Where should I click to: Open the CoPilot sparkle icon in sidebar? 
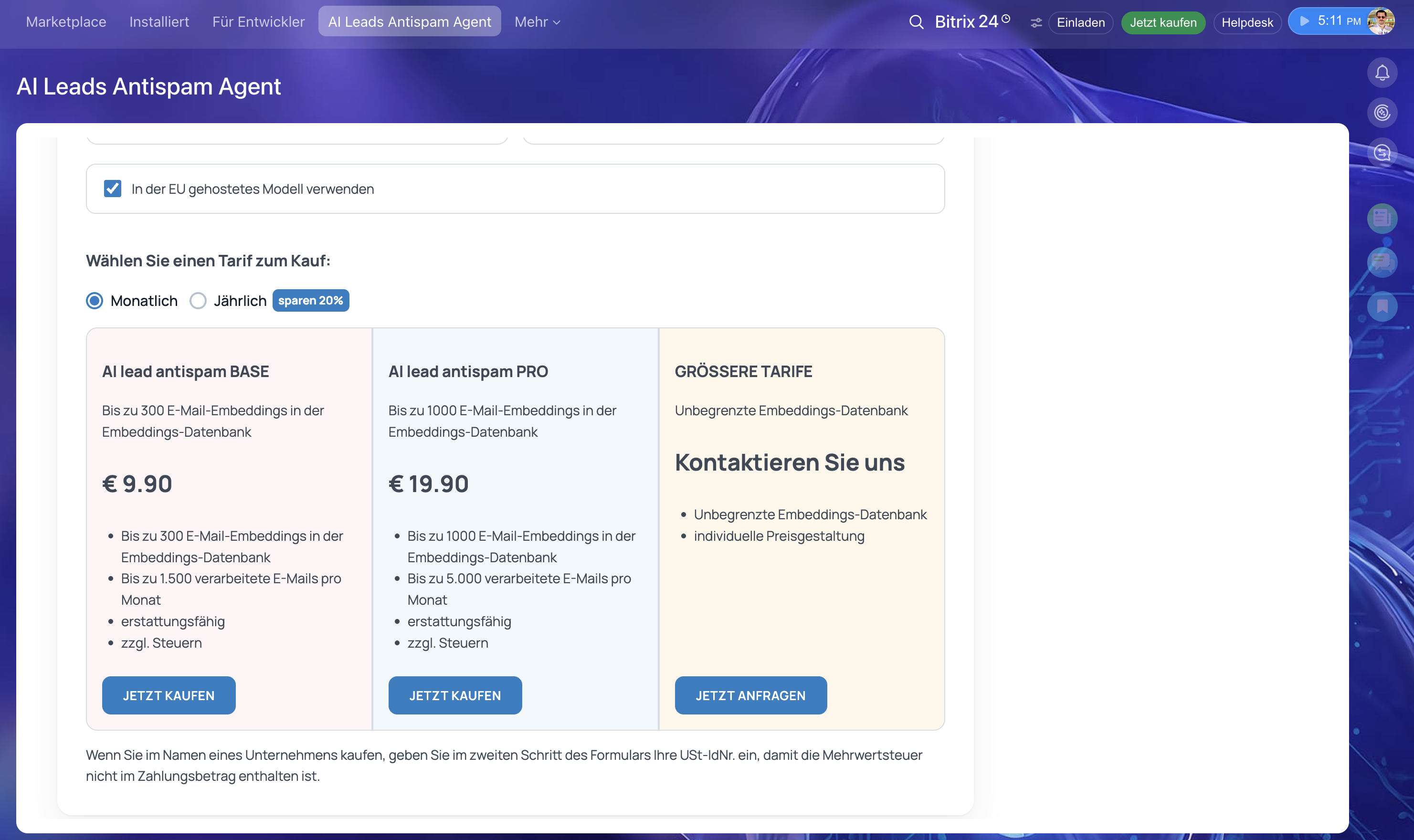(1382, 113)
